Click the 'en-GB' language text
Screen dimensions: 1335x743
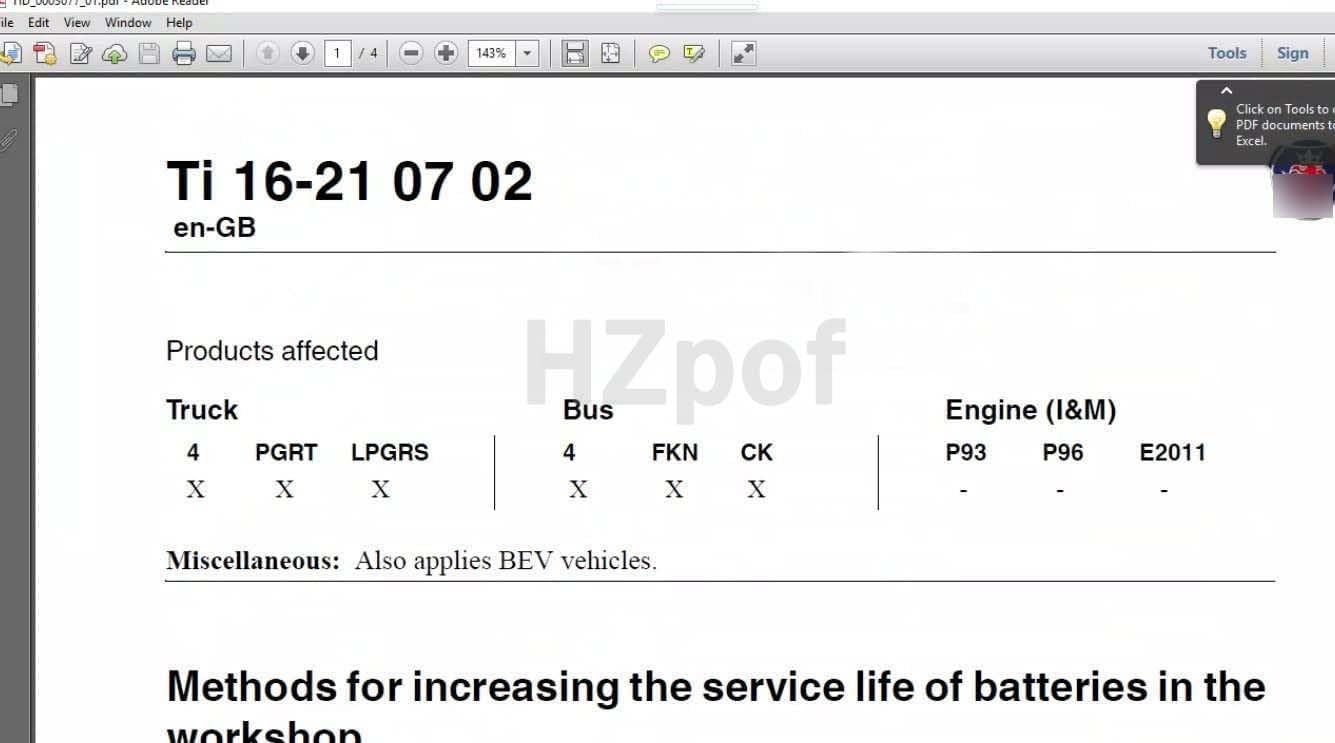pyautogui.click(x=215, y=227)
